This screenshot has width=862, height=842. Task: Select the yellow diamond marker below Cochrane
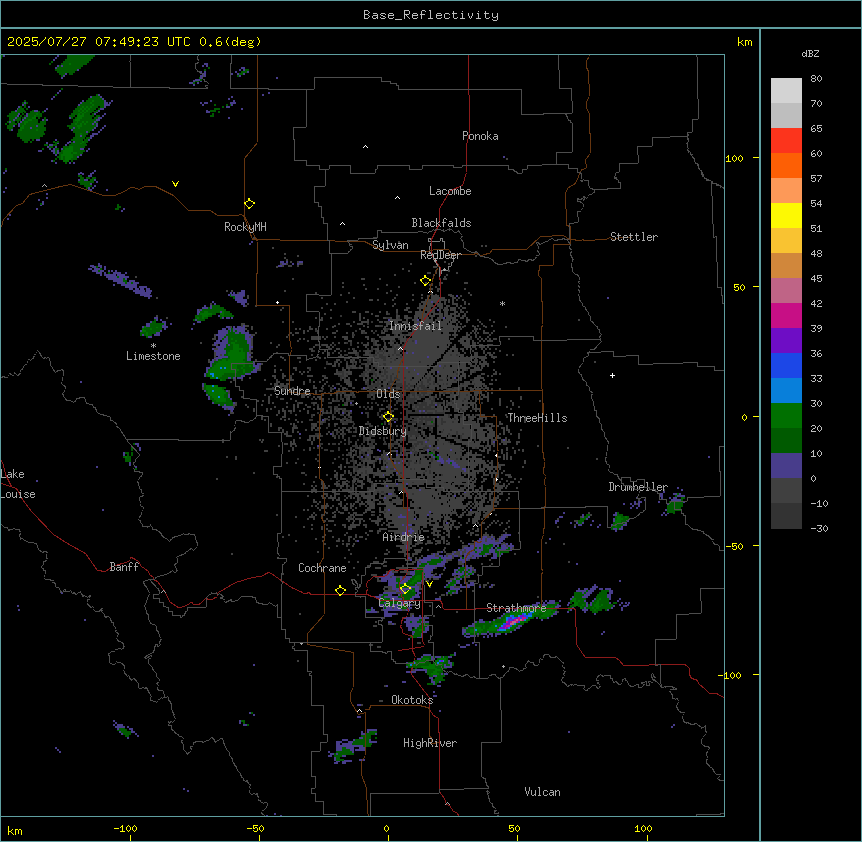[340, 590]
